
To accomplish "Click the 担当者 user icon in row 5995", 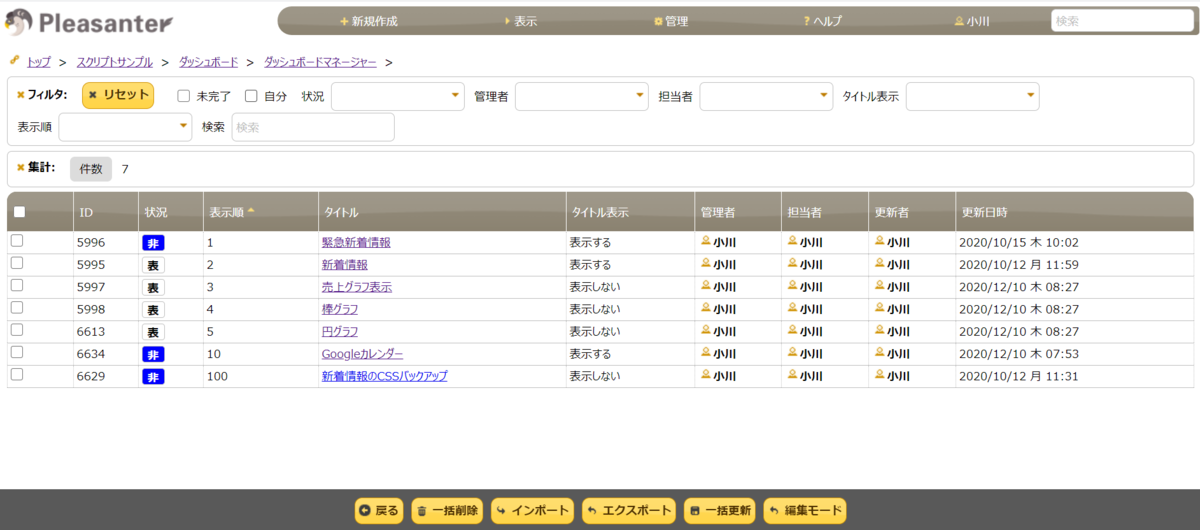I will (792, 263).
